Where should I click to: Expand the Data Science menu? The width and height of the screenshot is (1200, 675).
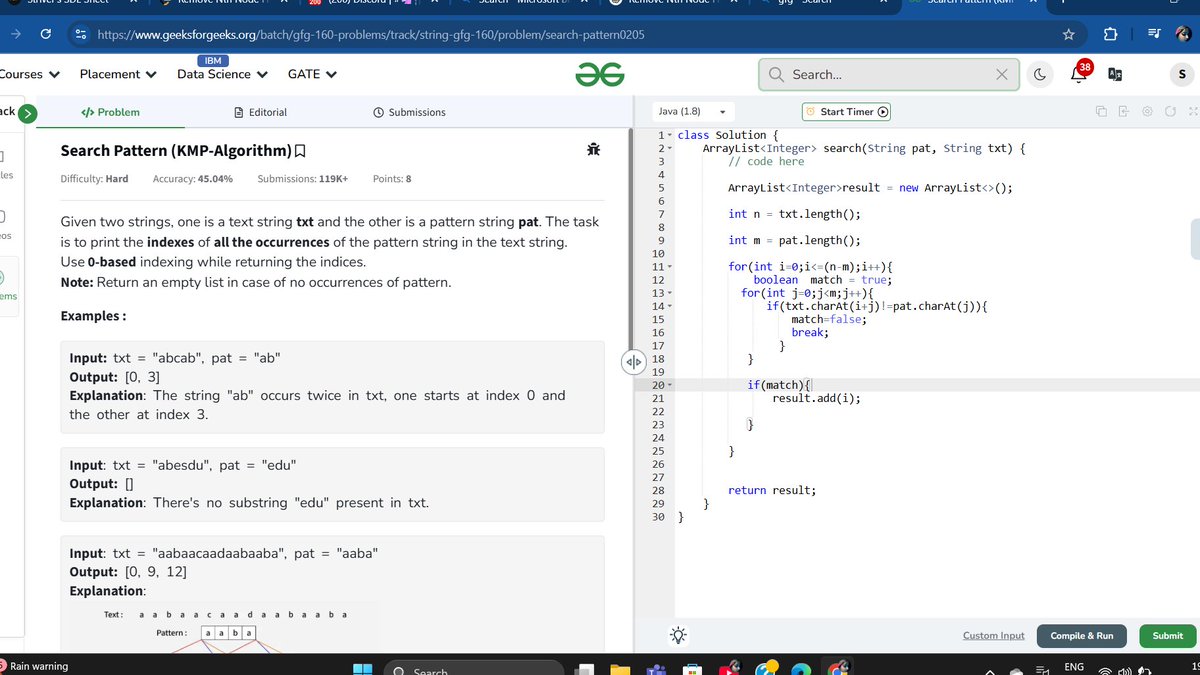point(222,74)
